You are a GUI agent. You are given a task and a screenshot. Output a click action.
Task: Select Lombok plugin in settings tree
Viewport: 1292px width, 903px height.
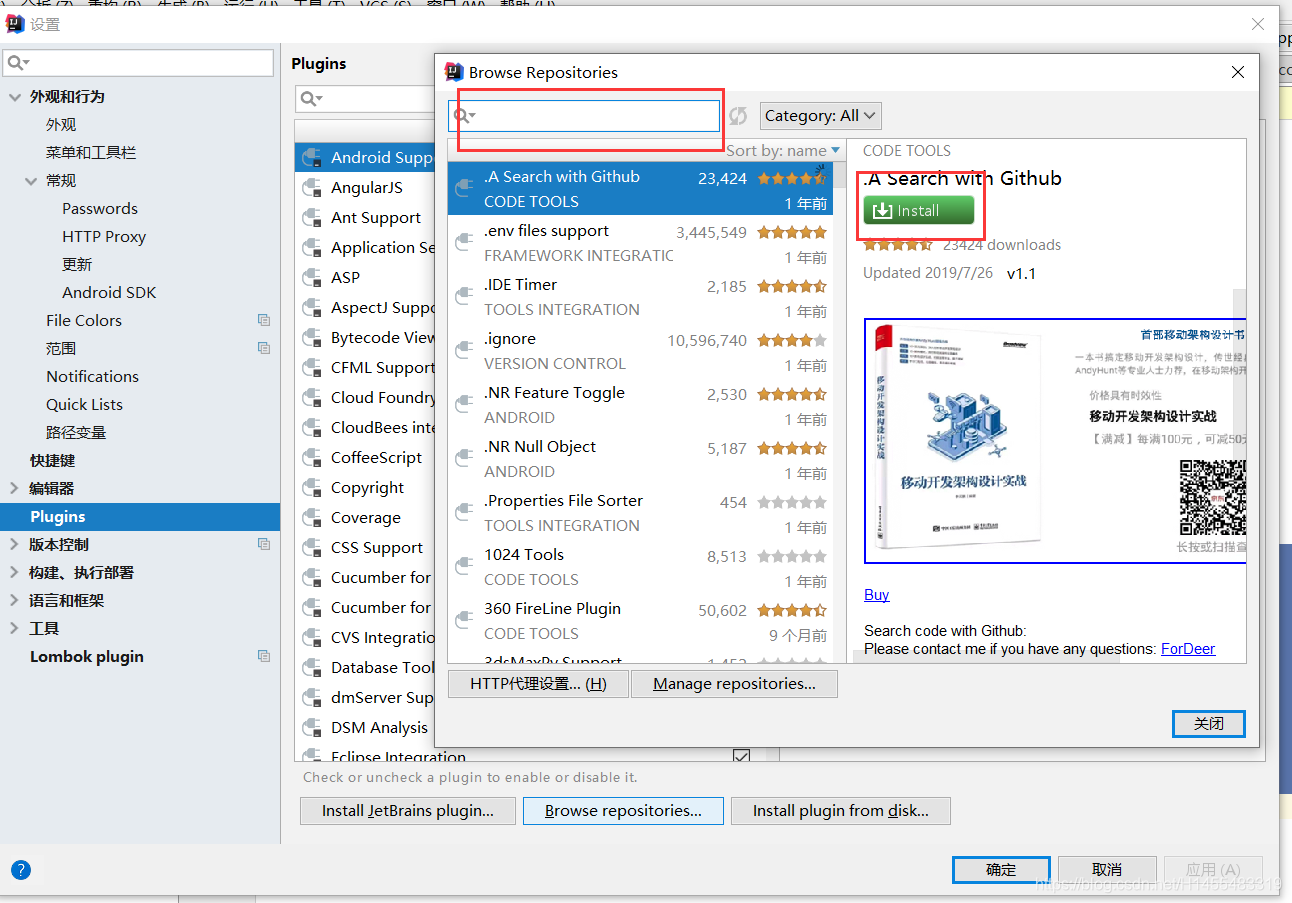pos(140,656)
